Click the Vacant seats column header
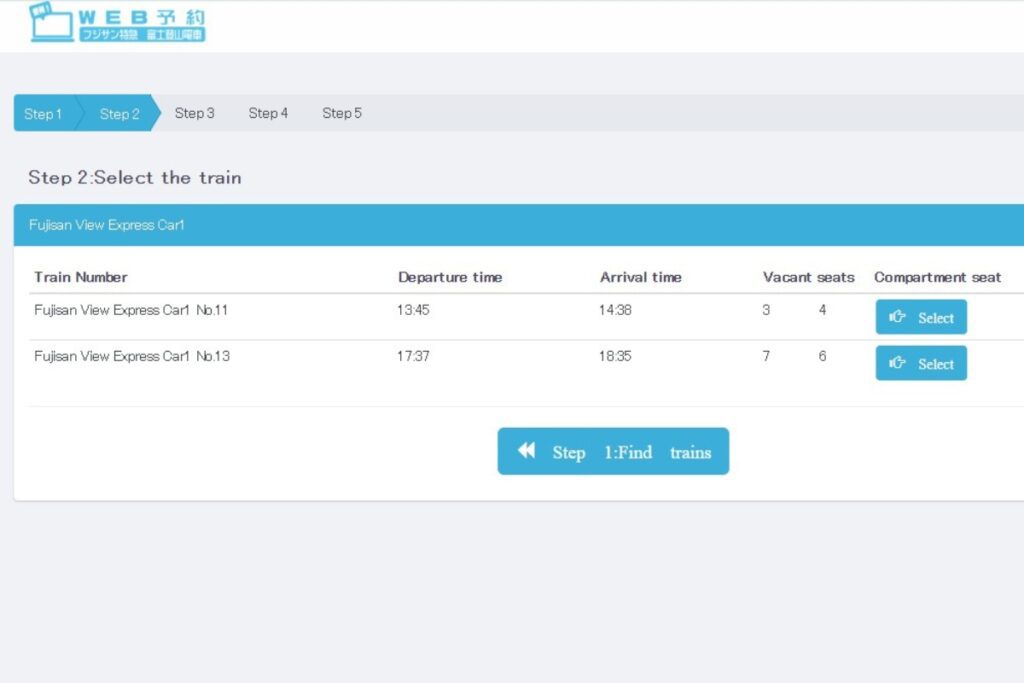Viewport: 1024px width, 683px height. pyautogui.click(x=808, y=277)
